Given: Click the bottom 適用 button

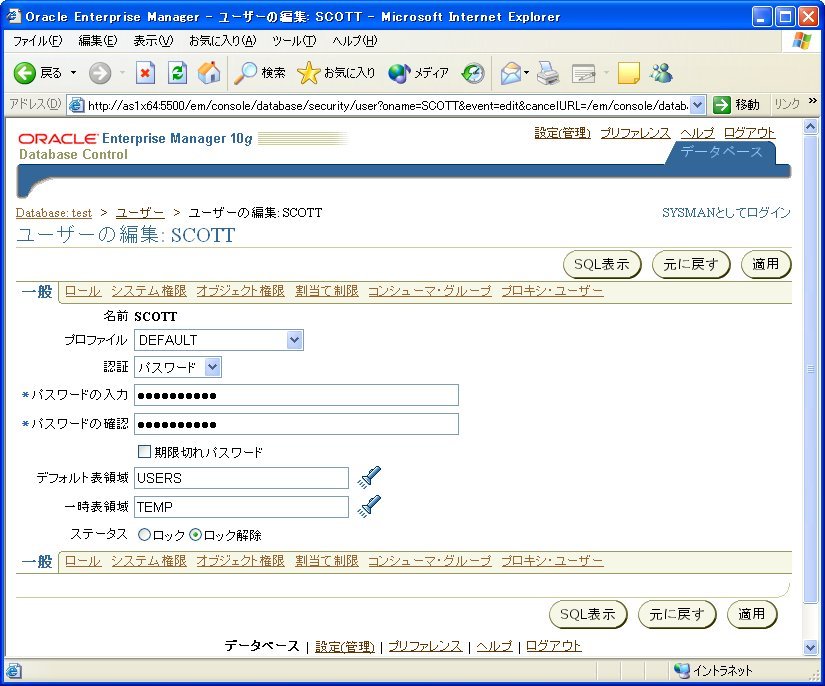Looking at the screenshot, I should click(x=751, y=614).
